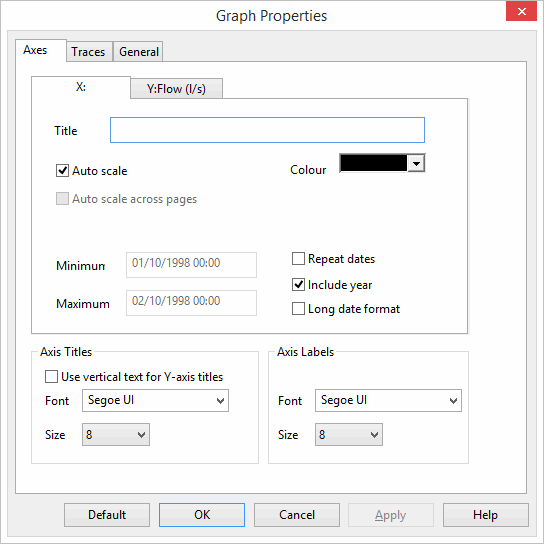Open the Axis Titles Size dropdown
544x544 pixels.
coord(116,434)
